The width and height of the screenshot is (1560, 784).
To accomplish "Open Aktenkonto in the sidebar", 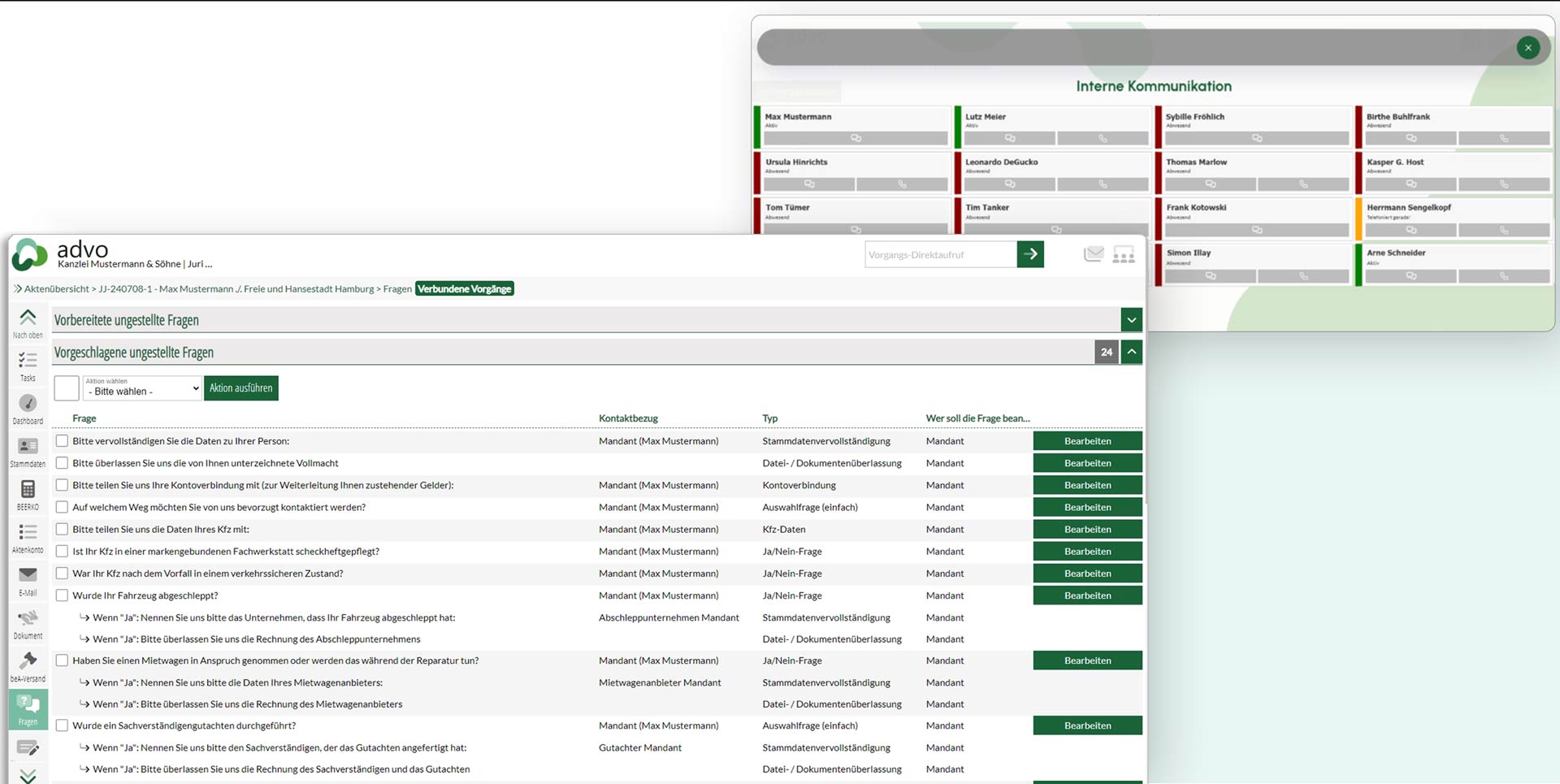I will click(28, 537).
